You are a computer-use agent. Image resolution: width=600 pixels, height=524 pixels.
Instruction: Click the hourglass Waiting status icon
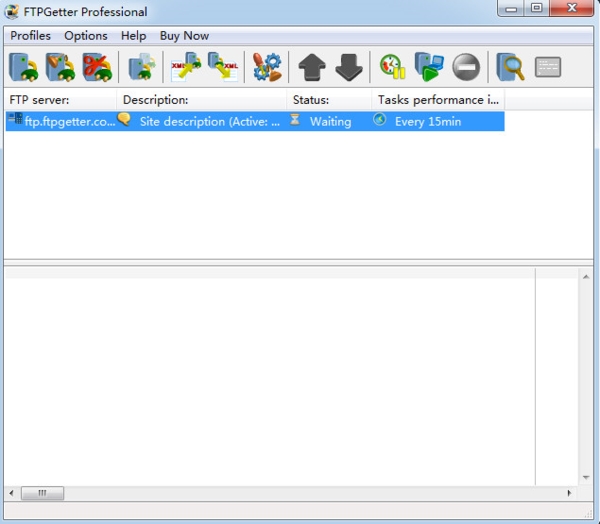[295, 119]
